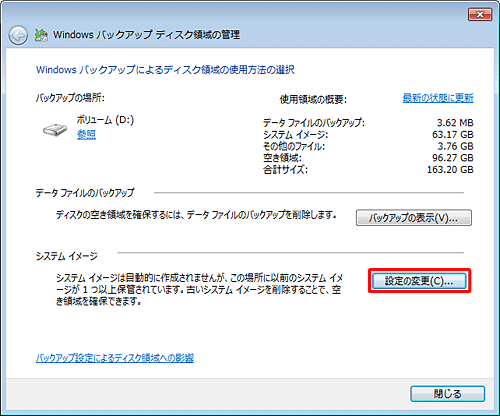
Task: Click the 63.17 GB system image value
Action: [453, 134]
